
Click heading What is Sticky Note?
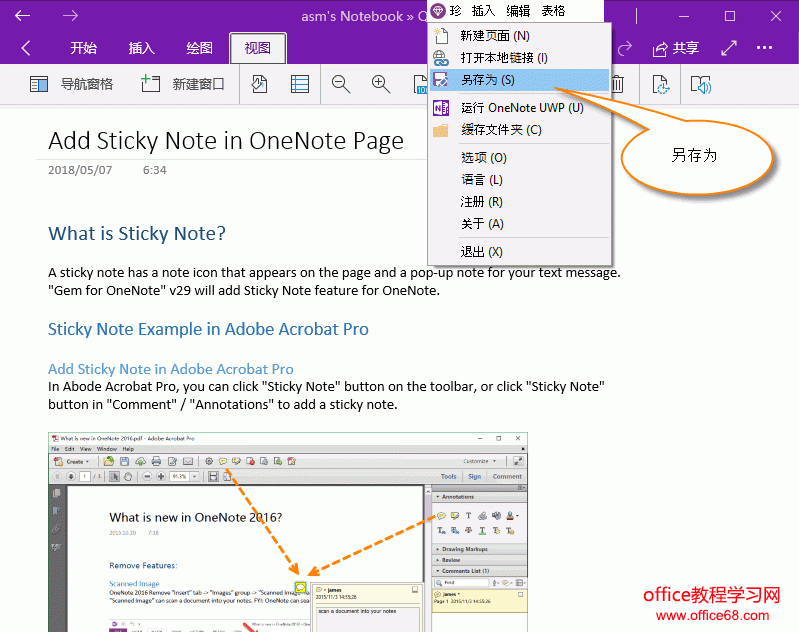pyautogui.click(x=137, y=233)
